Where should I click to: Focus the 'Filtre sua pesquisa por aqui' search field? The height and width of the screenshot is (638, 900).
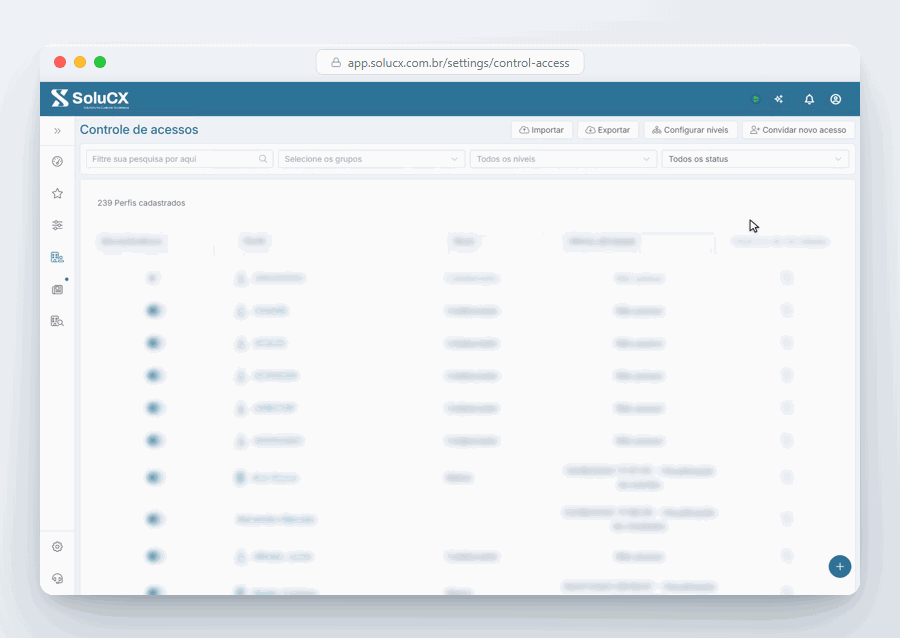179,159
